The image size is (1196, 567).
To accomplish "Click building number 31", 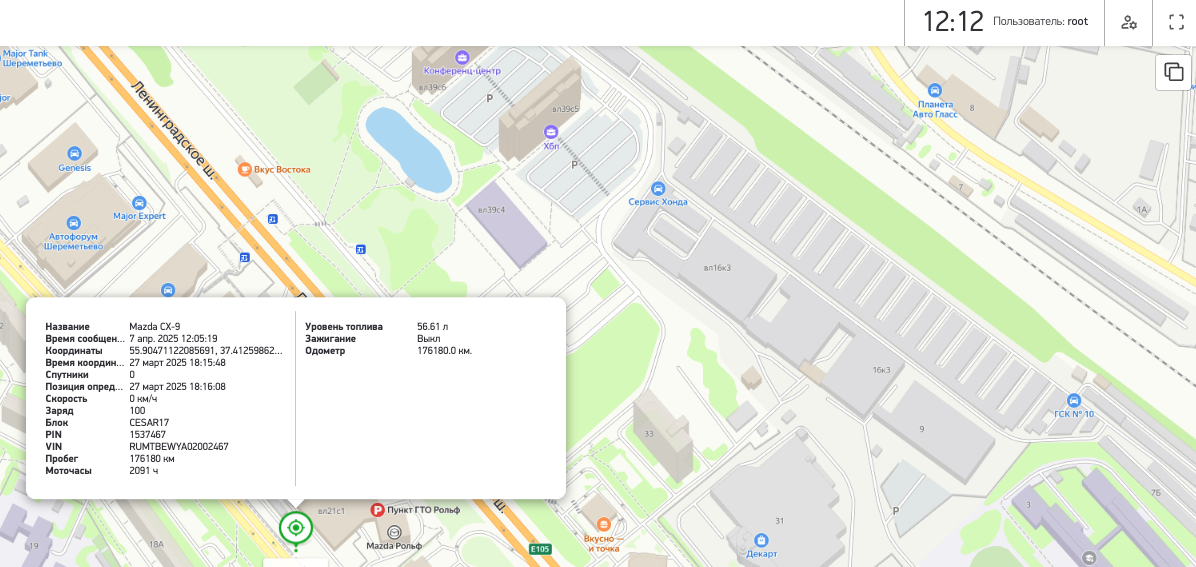I will click(x=780, y=521).
